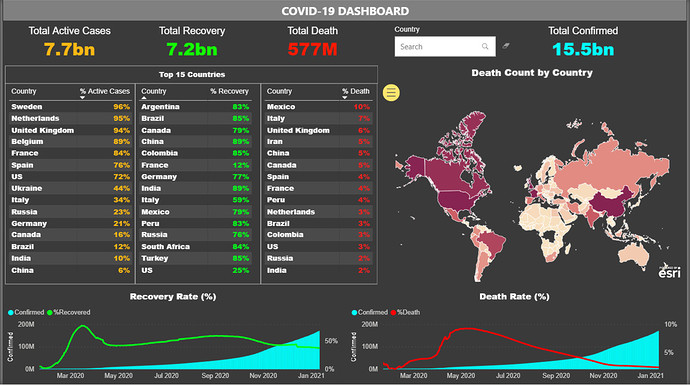
Task: Click %Death legend item
Action: point(405,312)
